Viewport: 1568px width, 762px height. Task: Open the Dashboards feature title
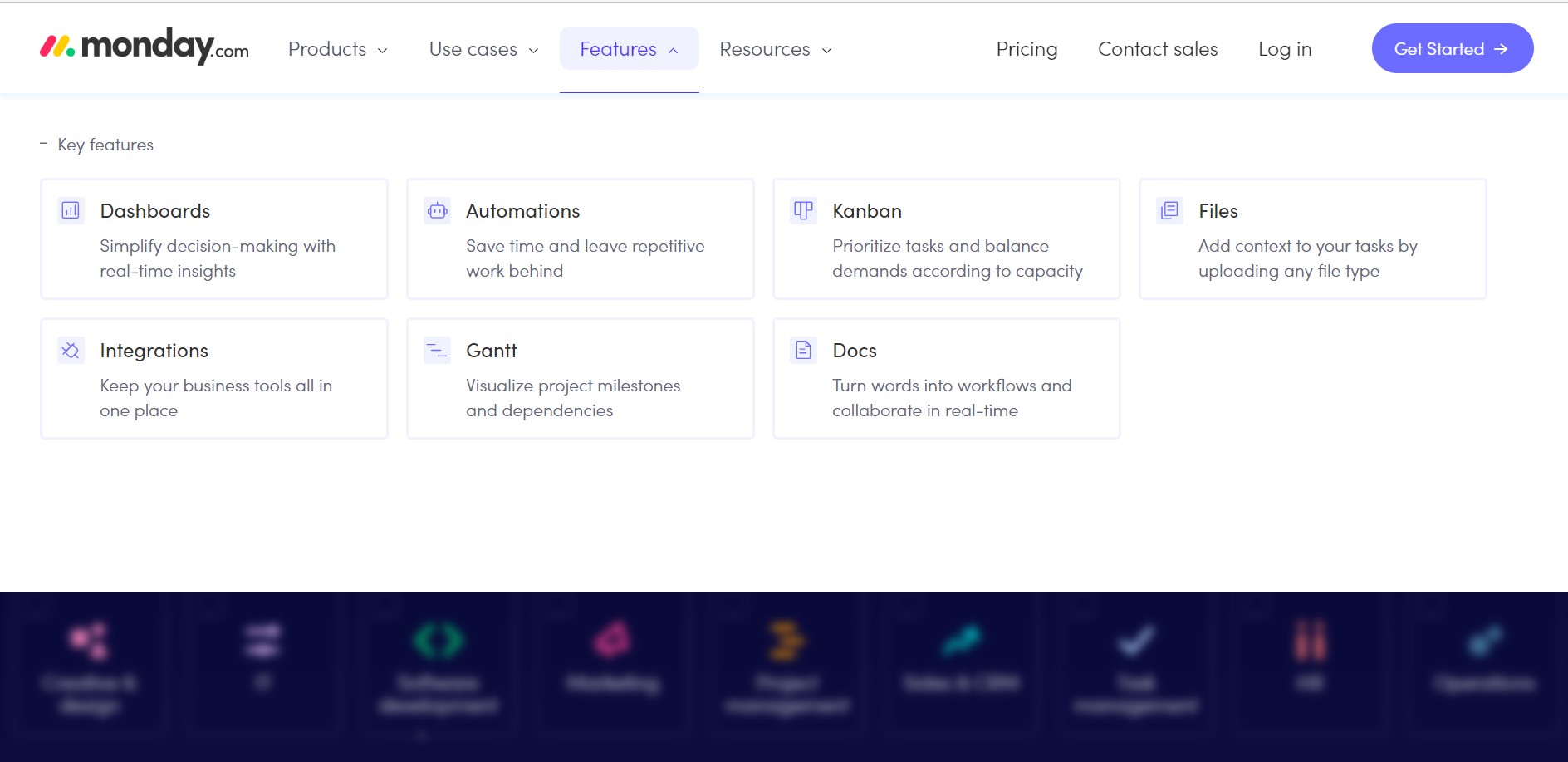pyautogui.click(x=155, y=211)
